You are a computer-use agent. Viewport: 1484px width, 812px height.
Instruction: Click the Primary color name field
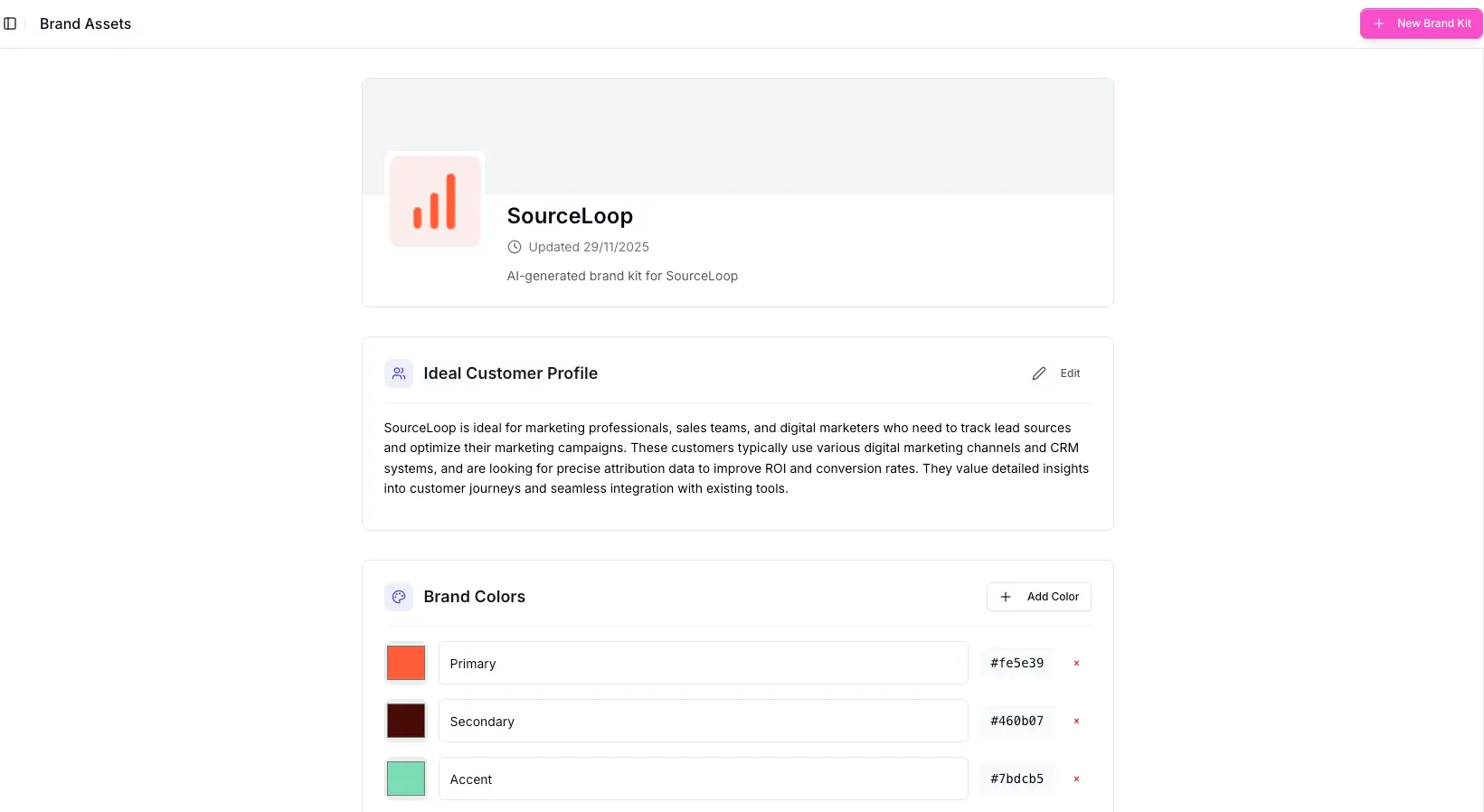(x=703, y=663)
